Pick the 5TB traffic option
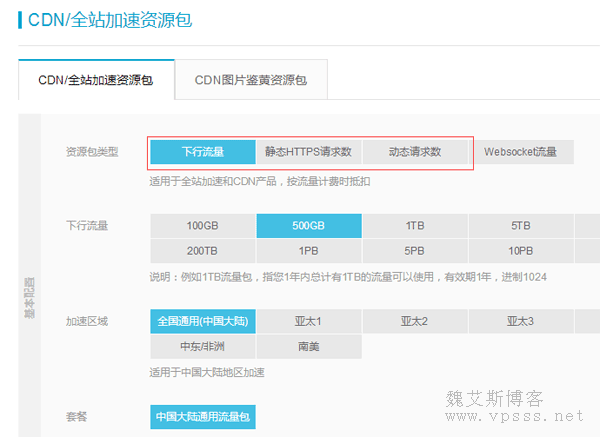This screenshot has height=437, width=600. coord(520,226)
